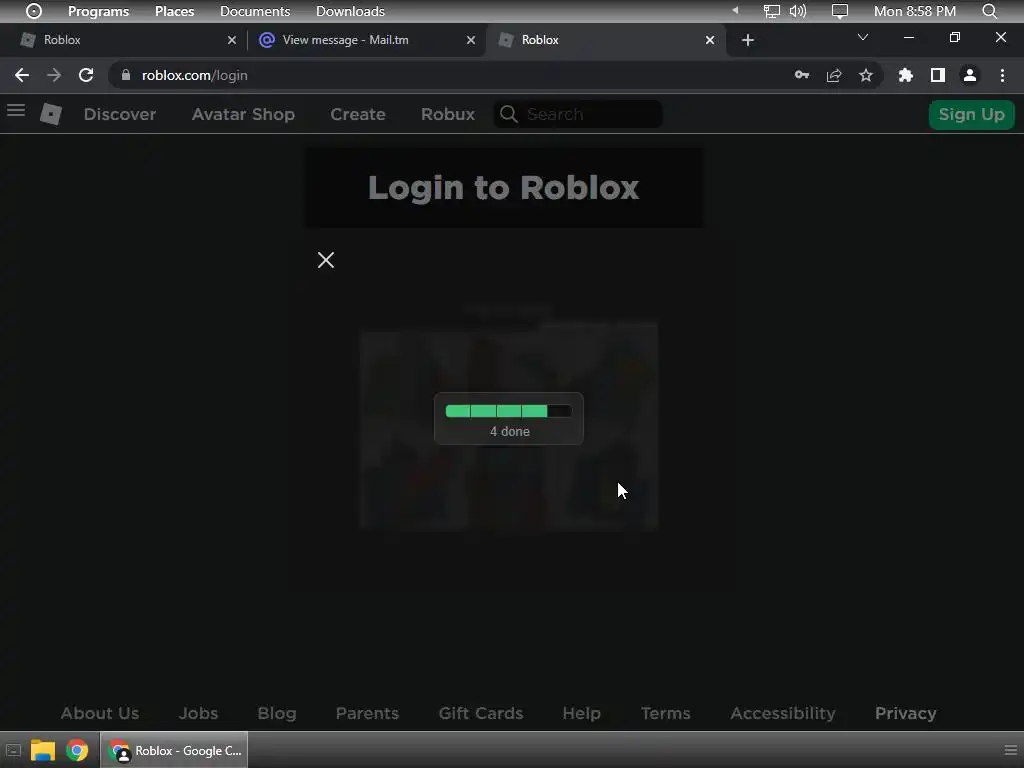The width and height of the screenshot is (1024, 768).
Task: Click the 'Login to Roblox' heading
Action: pyautogui.click(x=504, y=188)
